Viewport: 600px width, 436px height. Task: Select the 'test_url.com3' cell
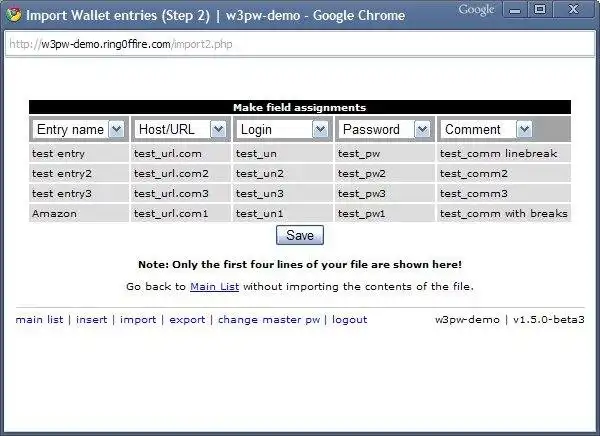click(181, 193)
